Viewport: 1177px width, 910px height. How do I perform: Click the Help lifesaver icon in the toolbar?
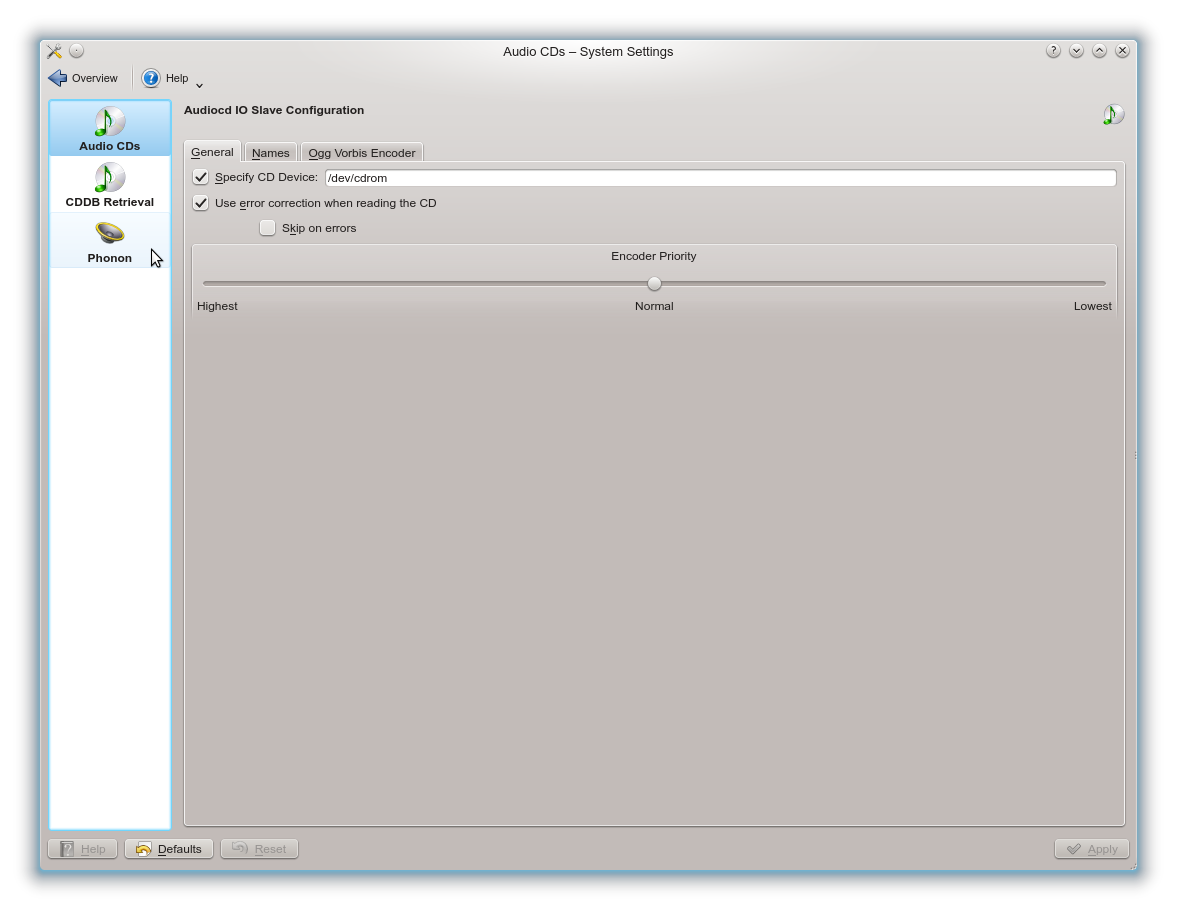tap(151, 78)
